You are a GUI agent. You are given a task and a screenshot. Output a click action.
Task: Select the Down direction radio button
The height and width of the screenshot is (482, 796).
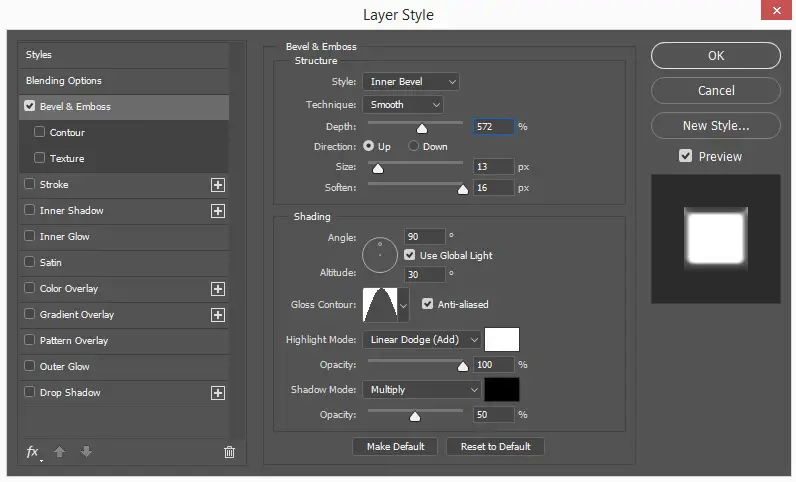pyautogui.click(x=413, y=146)
